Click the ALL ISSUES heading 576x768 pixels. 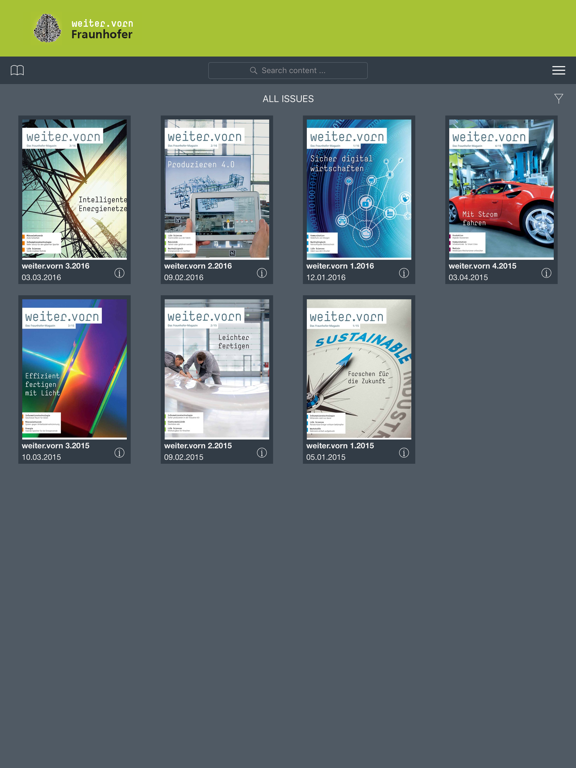point(288,99)
